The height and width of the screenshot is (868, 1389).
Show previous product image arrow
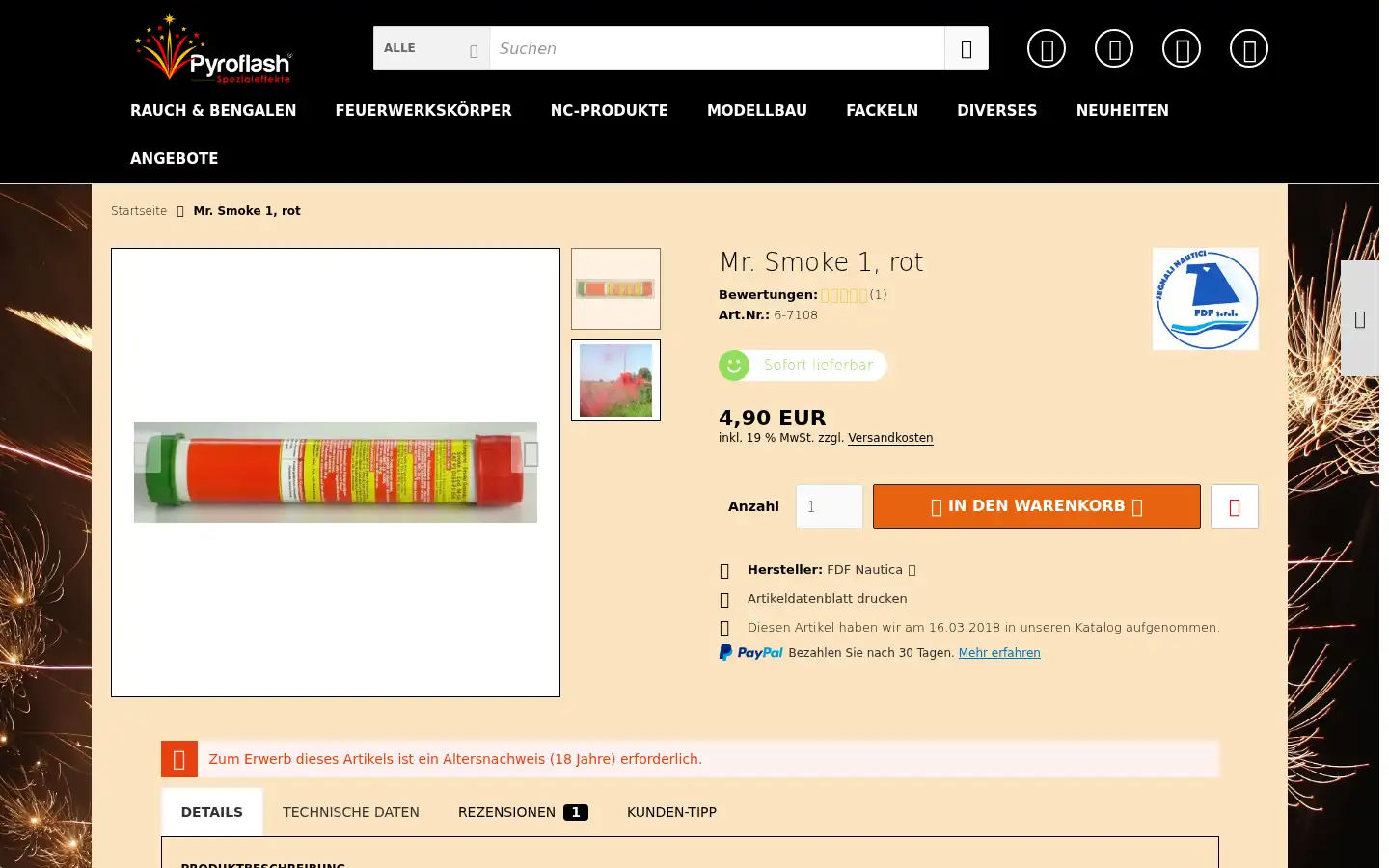point(147,453)
